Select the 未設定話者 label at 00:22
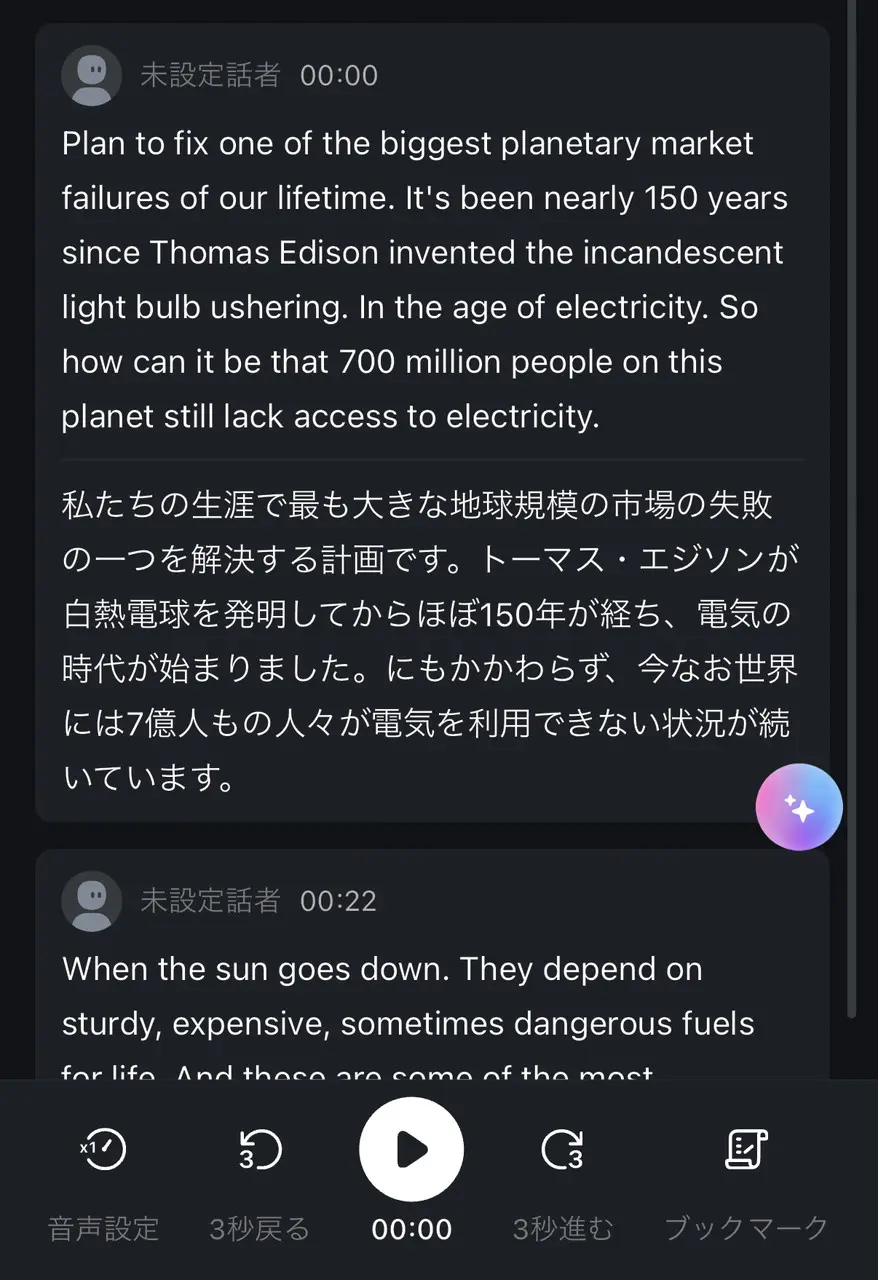 [x=210, y=901]
